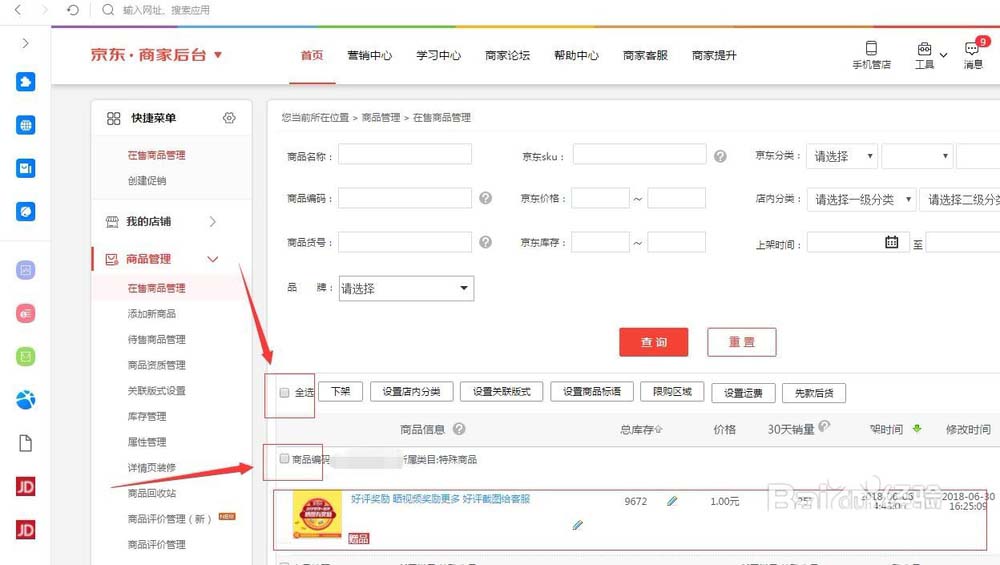This screenshot has width=1000, height=565.
Task: Open quick menu settings gear icon
Action: 229,118
